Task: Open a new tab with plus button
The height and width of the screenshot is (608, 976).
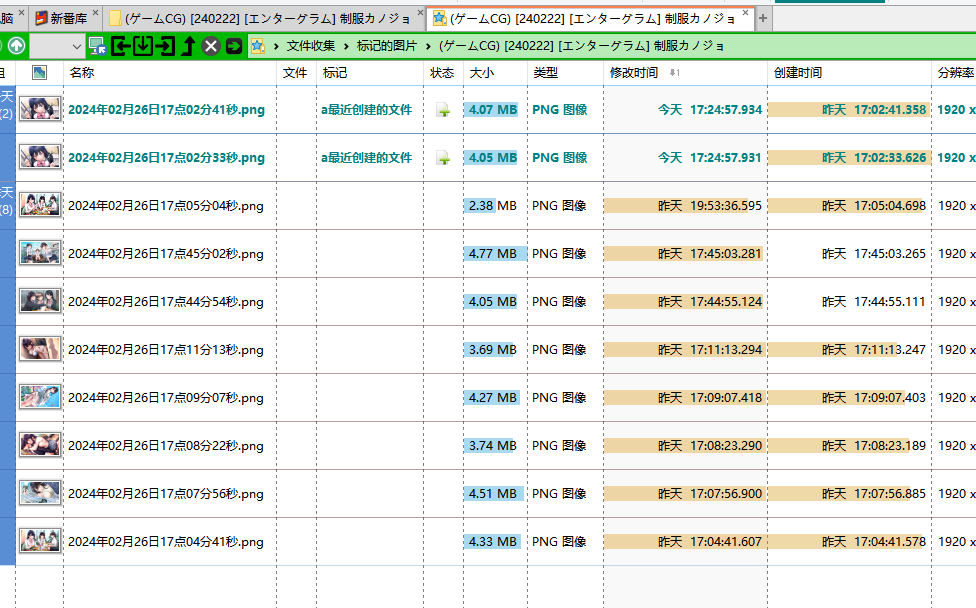Action: [763, 18]
